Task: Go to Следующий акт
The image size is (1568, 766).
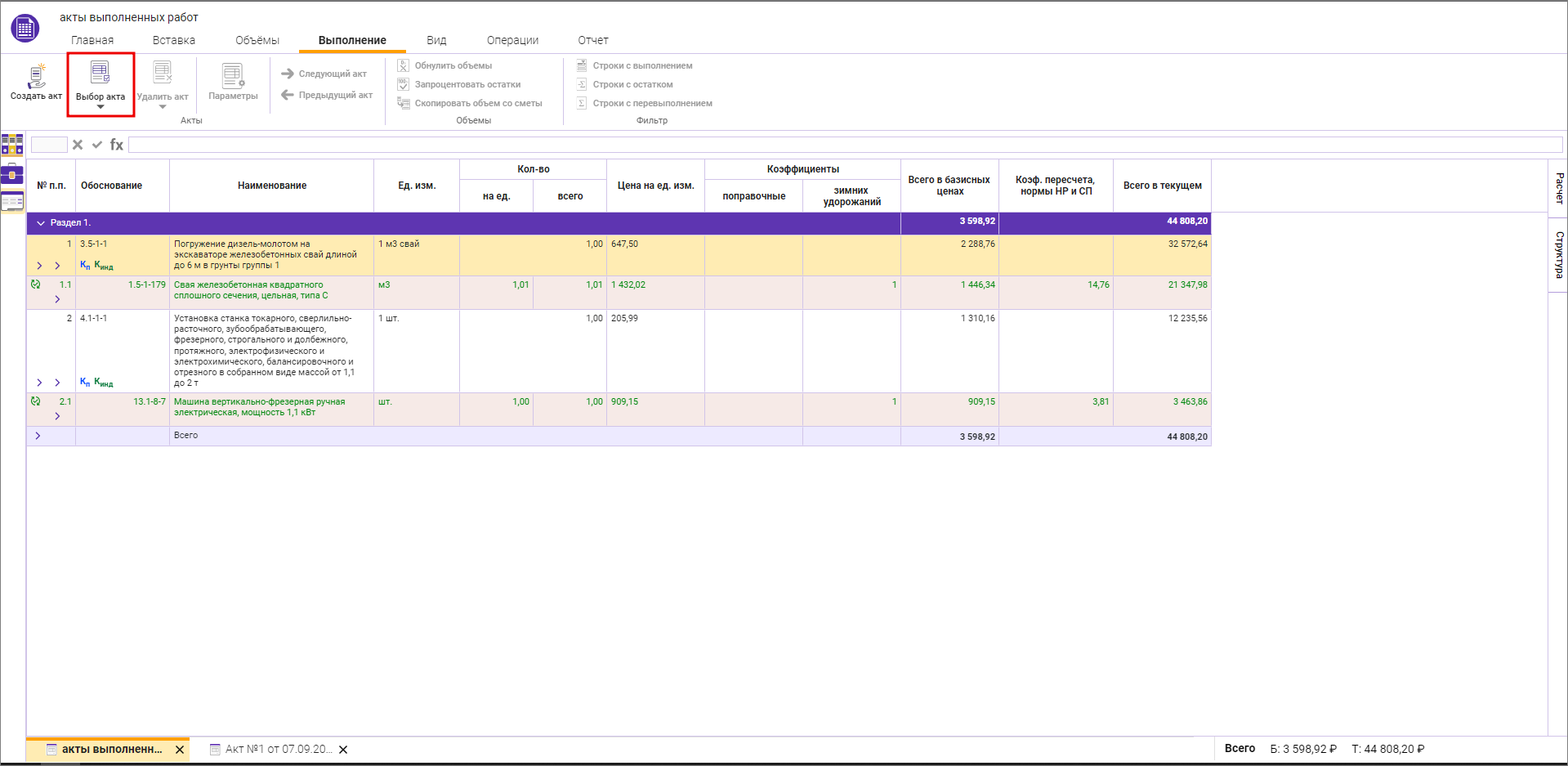Action: tap(325, 74)
